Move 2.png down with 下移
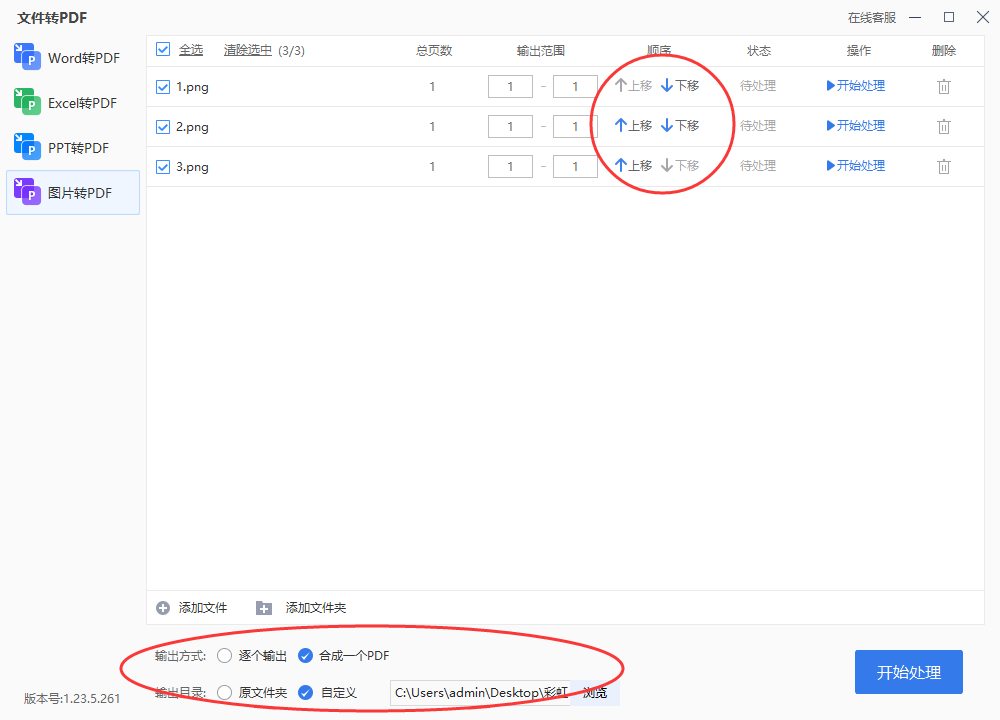The image size is (1000, 720). [x=680, y=126]
